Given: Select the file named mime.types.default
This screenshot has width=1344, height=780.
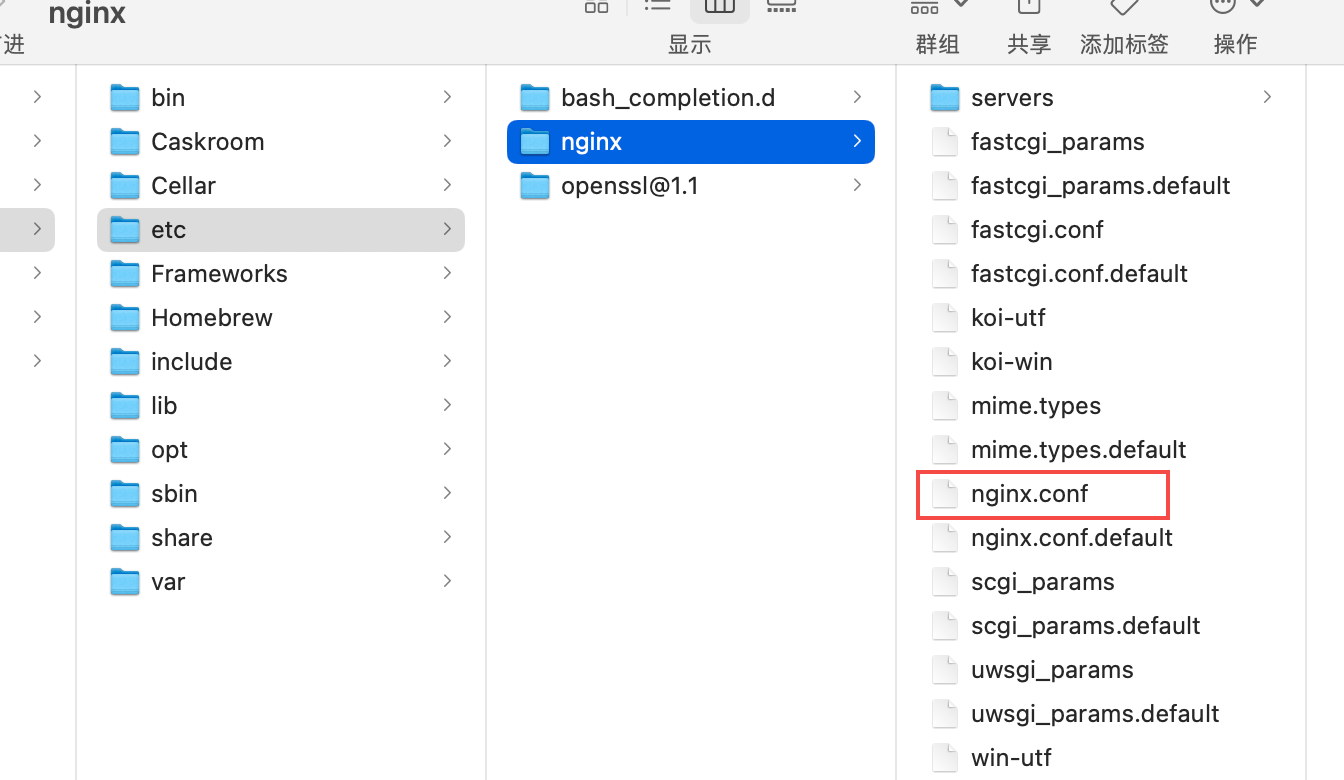Looking at the screenshot, I should 1079,449.
